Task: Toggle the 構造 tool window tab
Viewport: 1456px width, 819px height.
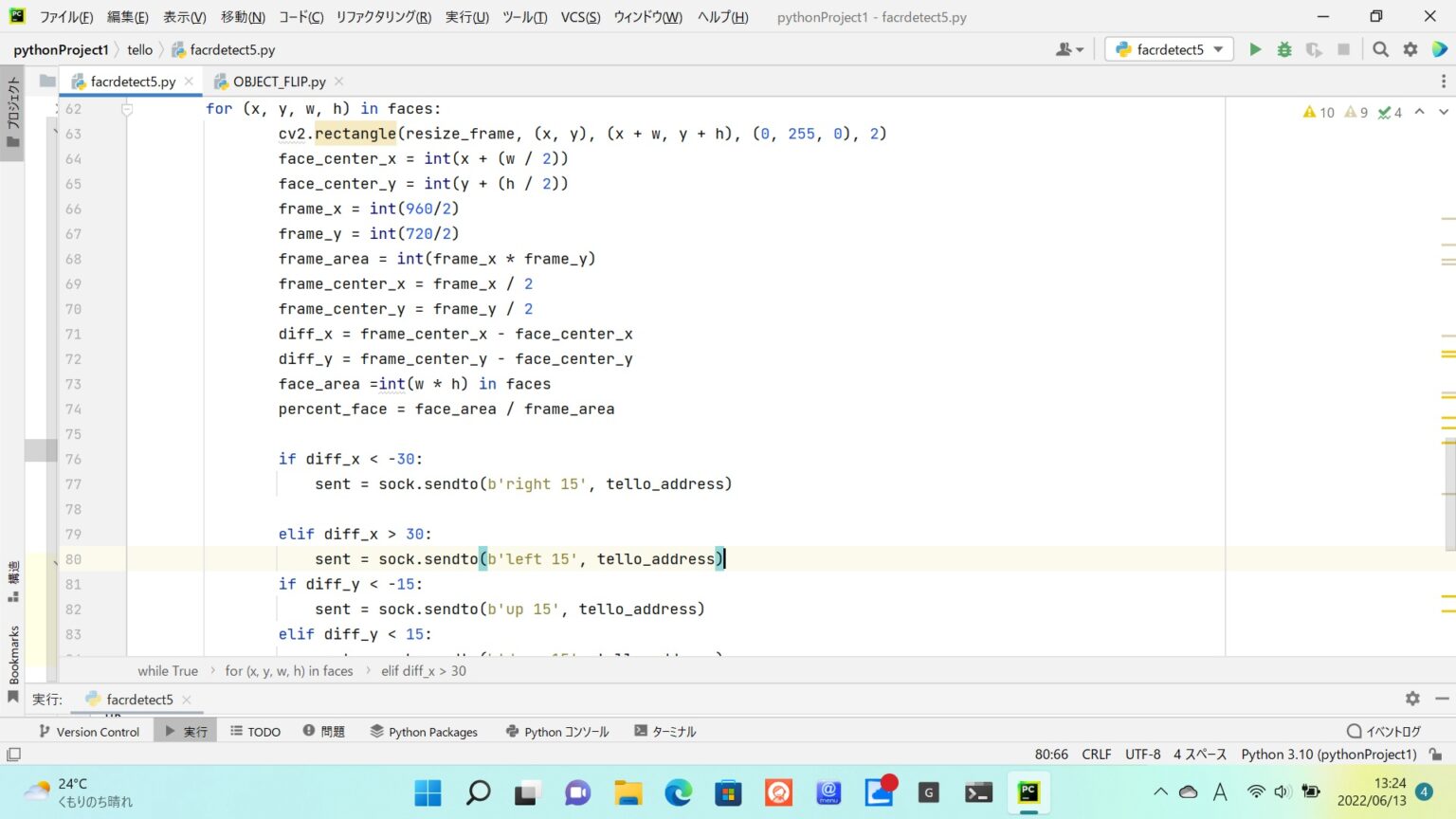Action: click(x=12, y=578)
